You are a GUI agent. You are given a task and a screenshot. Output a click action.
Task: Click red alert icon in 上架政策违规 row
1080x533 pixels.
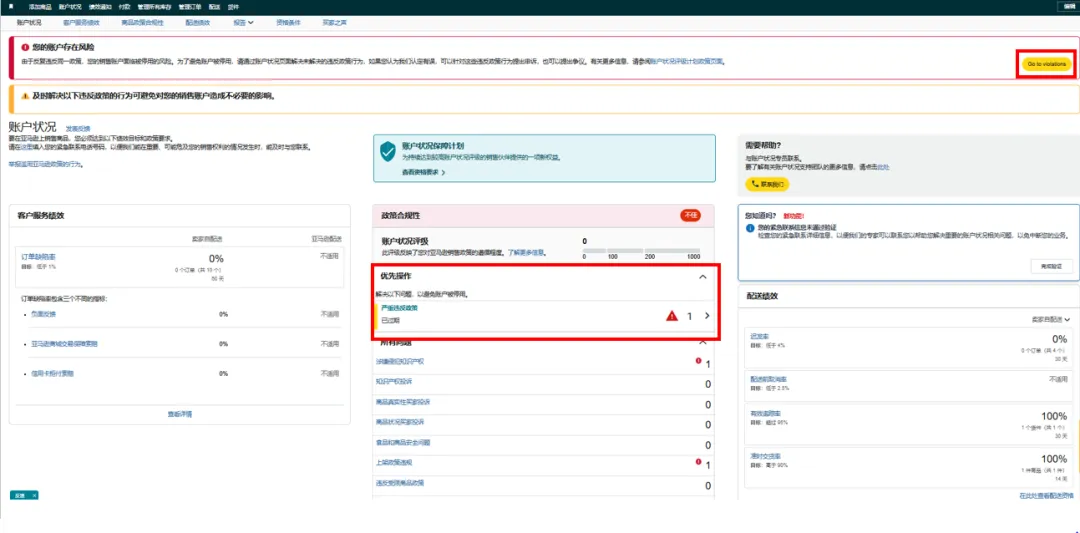point(698,462)
